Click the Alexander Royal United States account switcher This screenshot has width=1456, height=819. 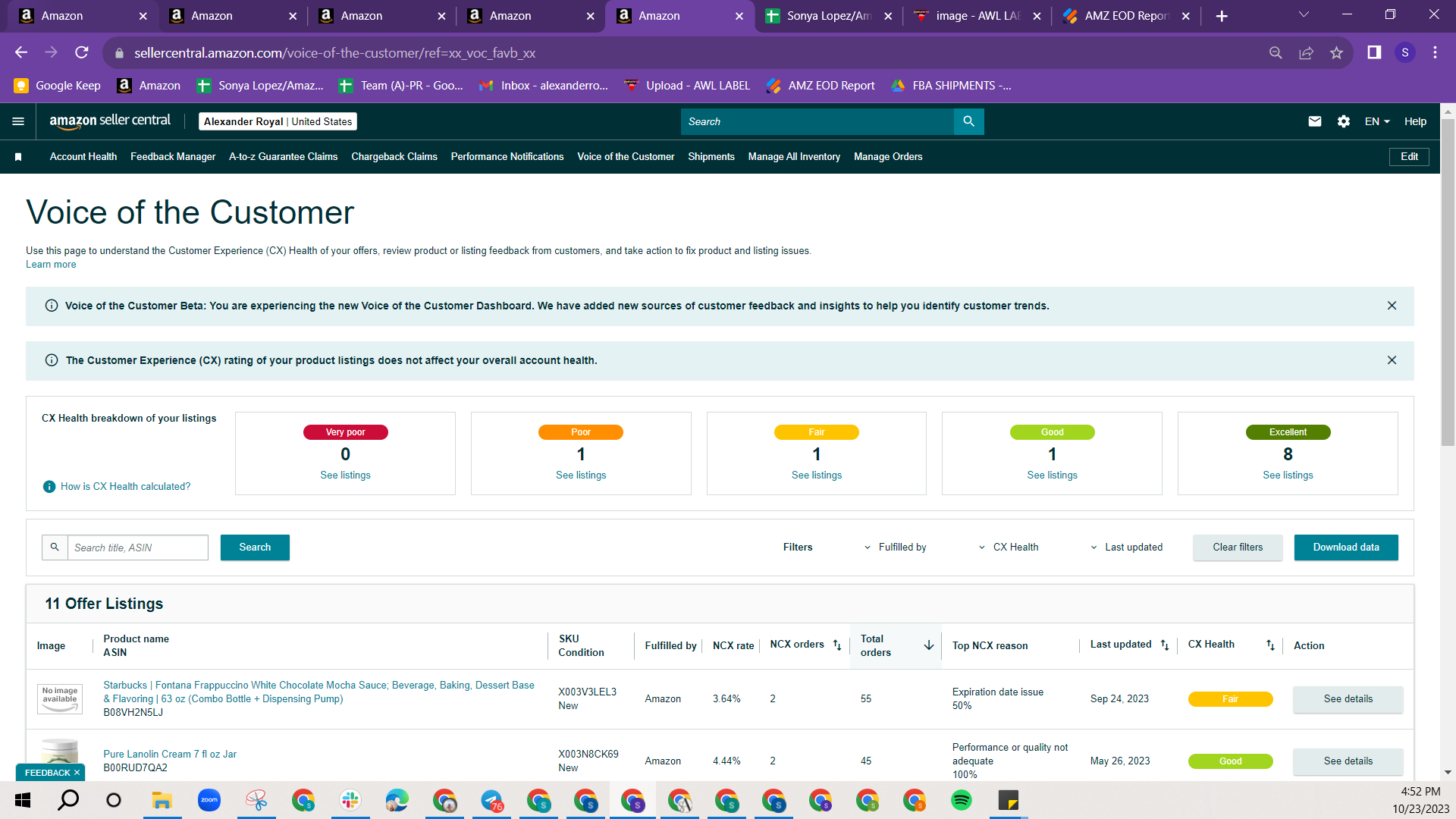coord(278,121)
